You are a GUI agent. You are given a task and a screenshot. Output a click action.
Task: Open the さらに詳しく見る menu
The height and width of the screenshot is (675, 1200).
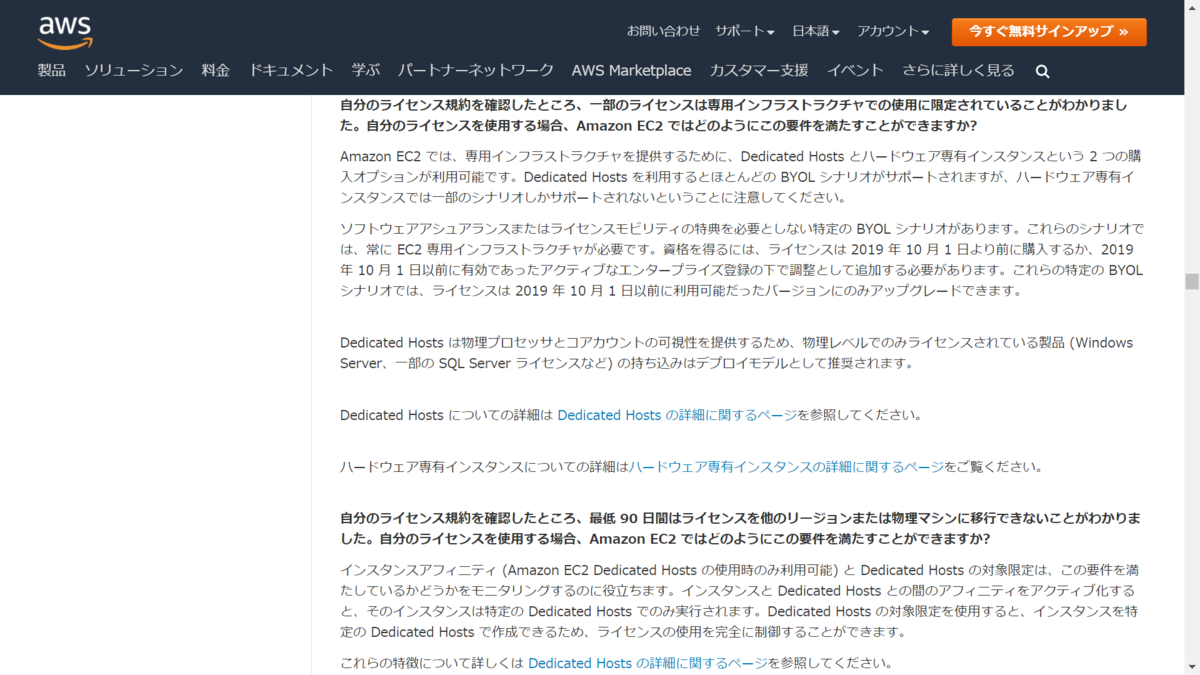point(958,70)
